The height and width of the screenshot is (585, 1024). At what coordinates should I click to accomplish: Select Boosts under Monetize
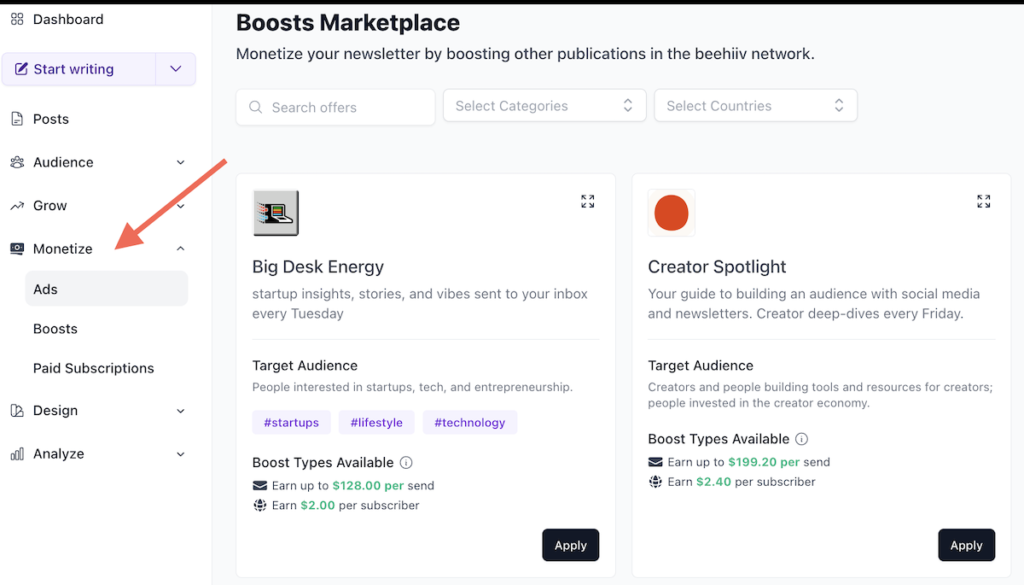click(56, 329)
